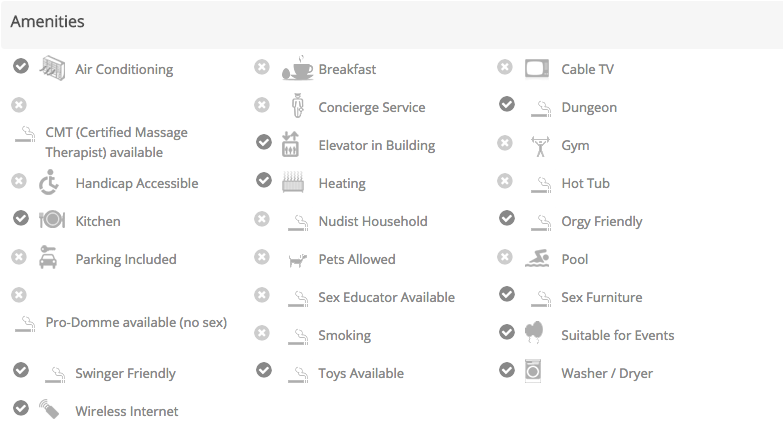Toggle the Dungeon checkmark
Viewport: 783px width, 432px height.
tap(507, 104)
